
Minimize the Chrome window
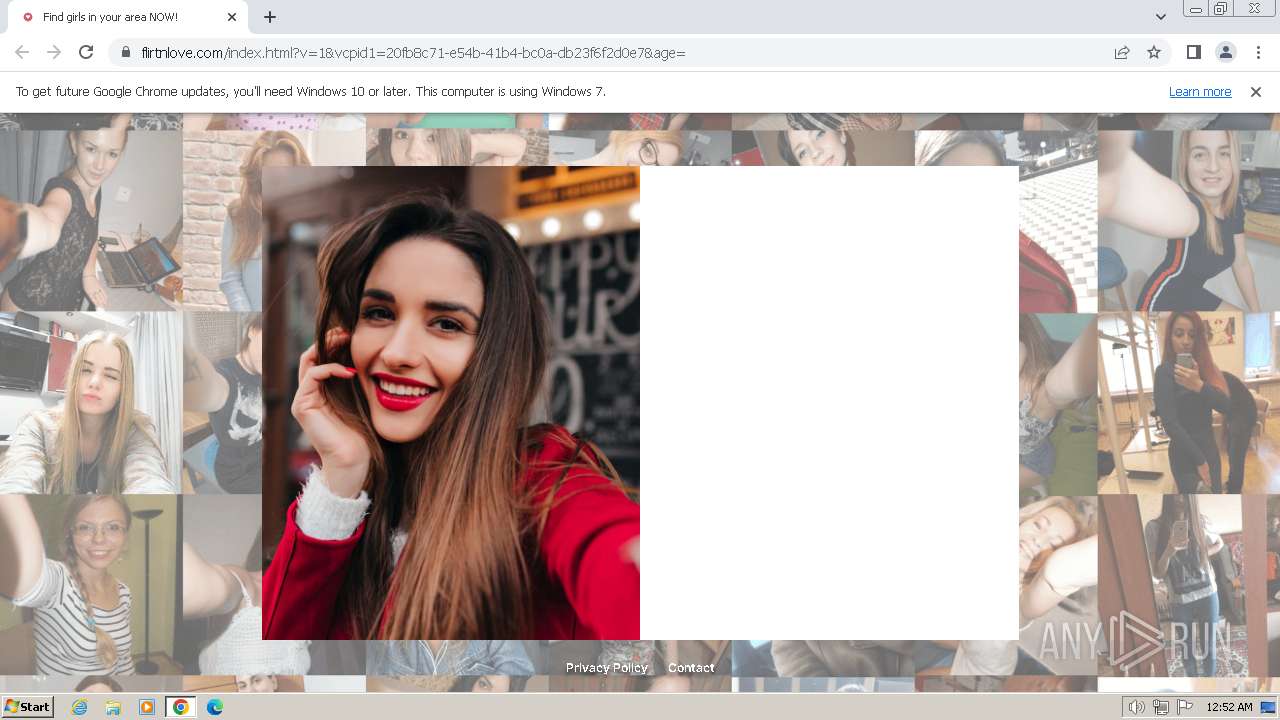(1196, 9)
